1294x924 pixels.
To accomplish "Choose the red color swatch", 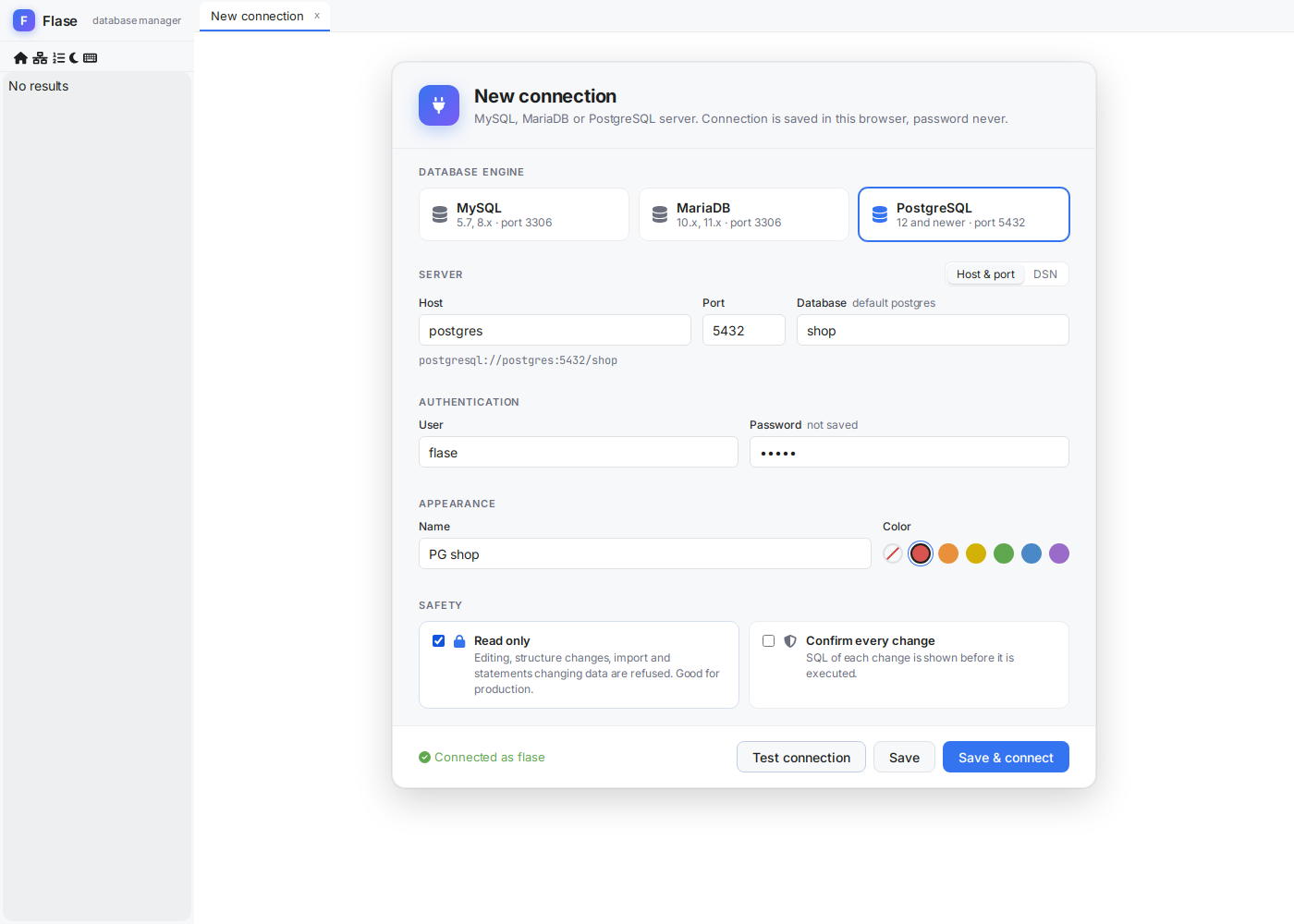I will [921, 553].
